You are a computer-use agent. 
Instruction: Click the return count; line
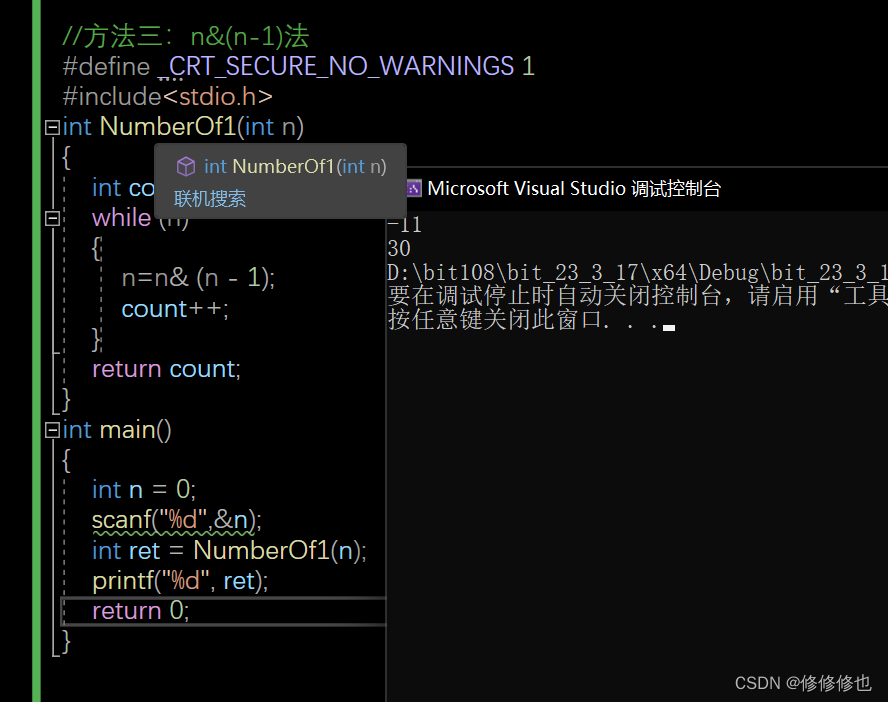coord(166,369)
